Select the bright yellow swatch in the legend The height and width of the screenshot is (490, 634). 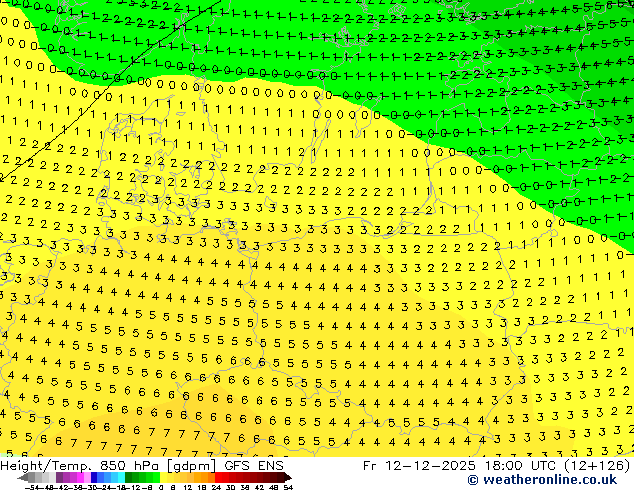163,477
